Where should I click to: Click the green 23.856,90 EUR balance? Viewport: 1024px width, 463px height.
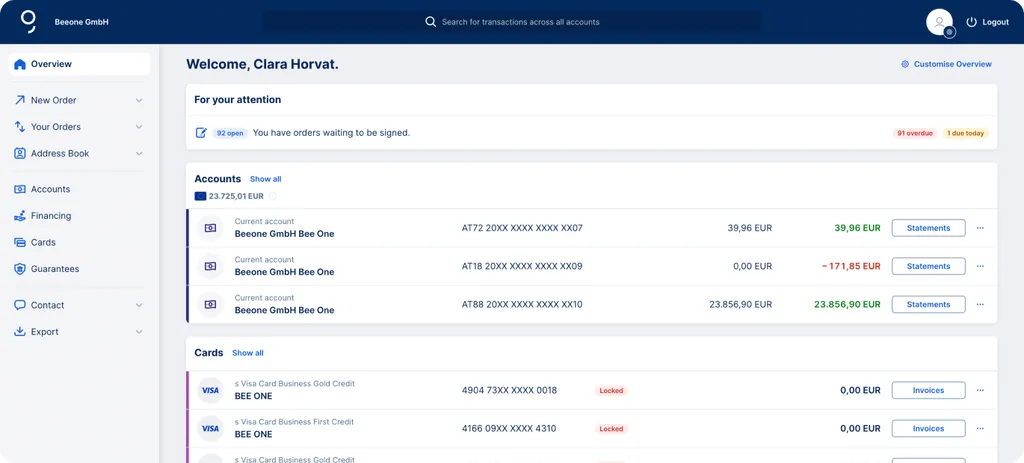(848, 304)
